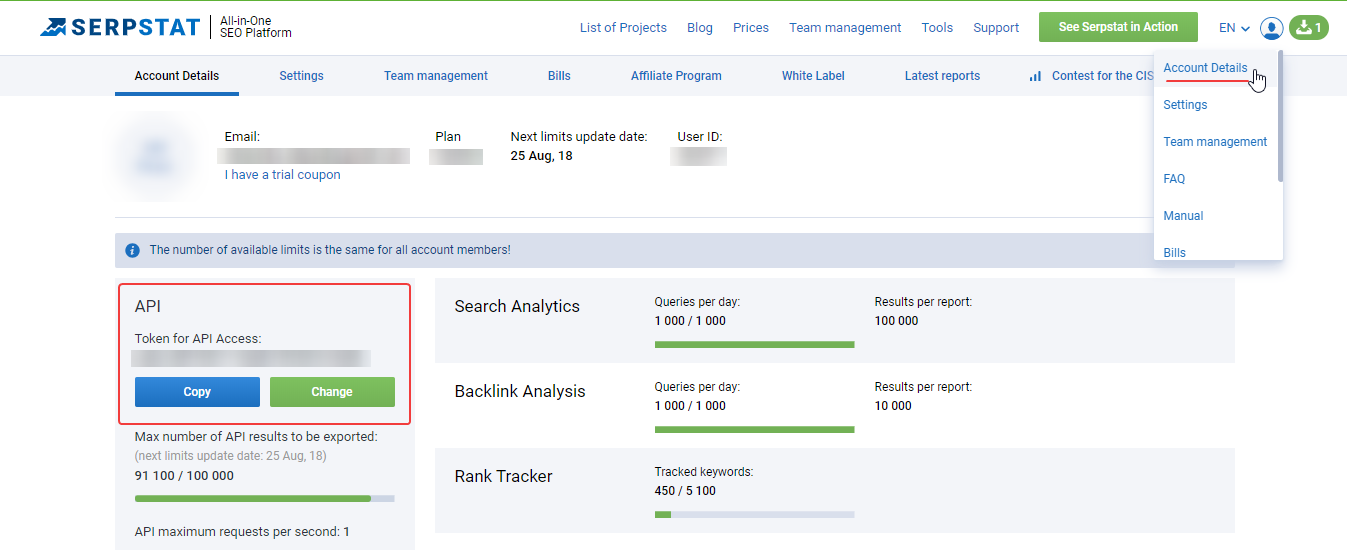Copy the API access token
1347x550 pixels.
(197, 392)
